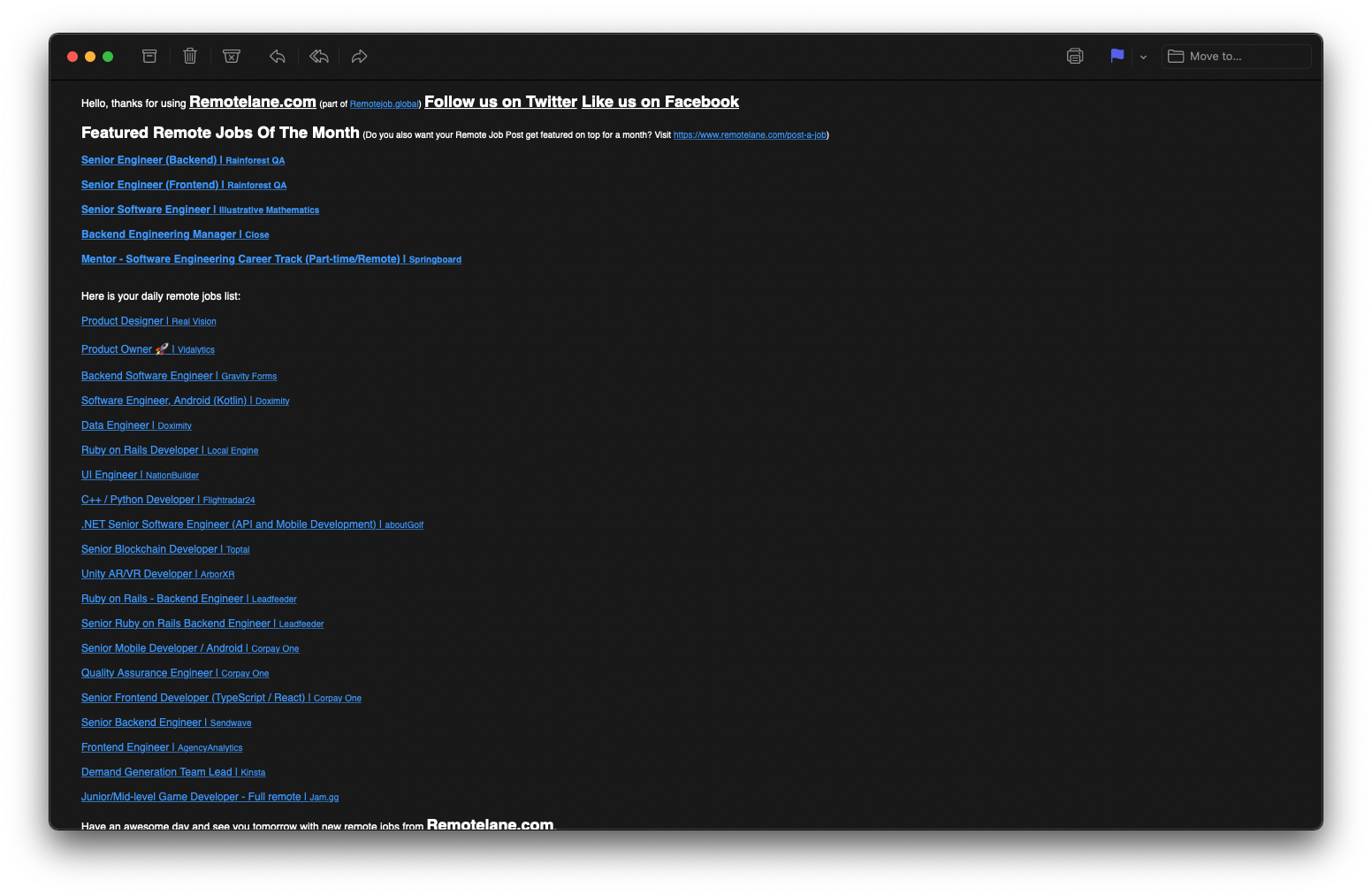The height and width of the screenshot is (895, 1372).
Task: Open Backend Engineering Manager at Close job
Action: (175, 234)
